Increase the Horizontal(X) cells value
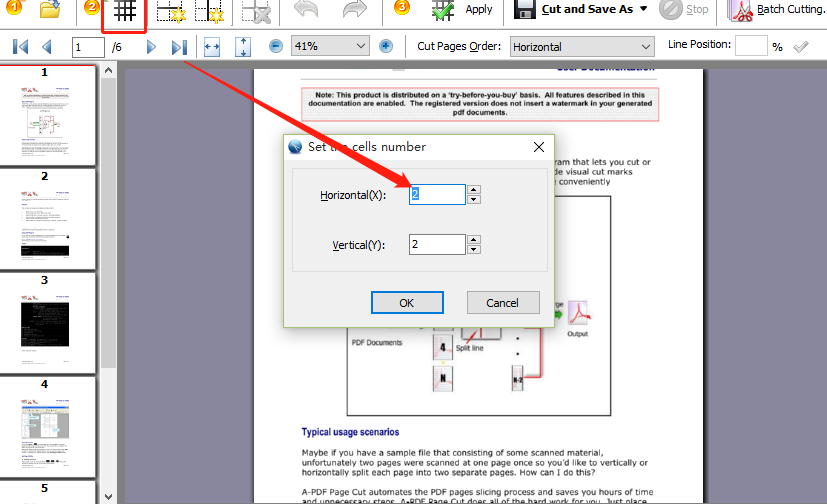Viewport: 827px width, 504px height. 474,189
